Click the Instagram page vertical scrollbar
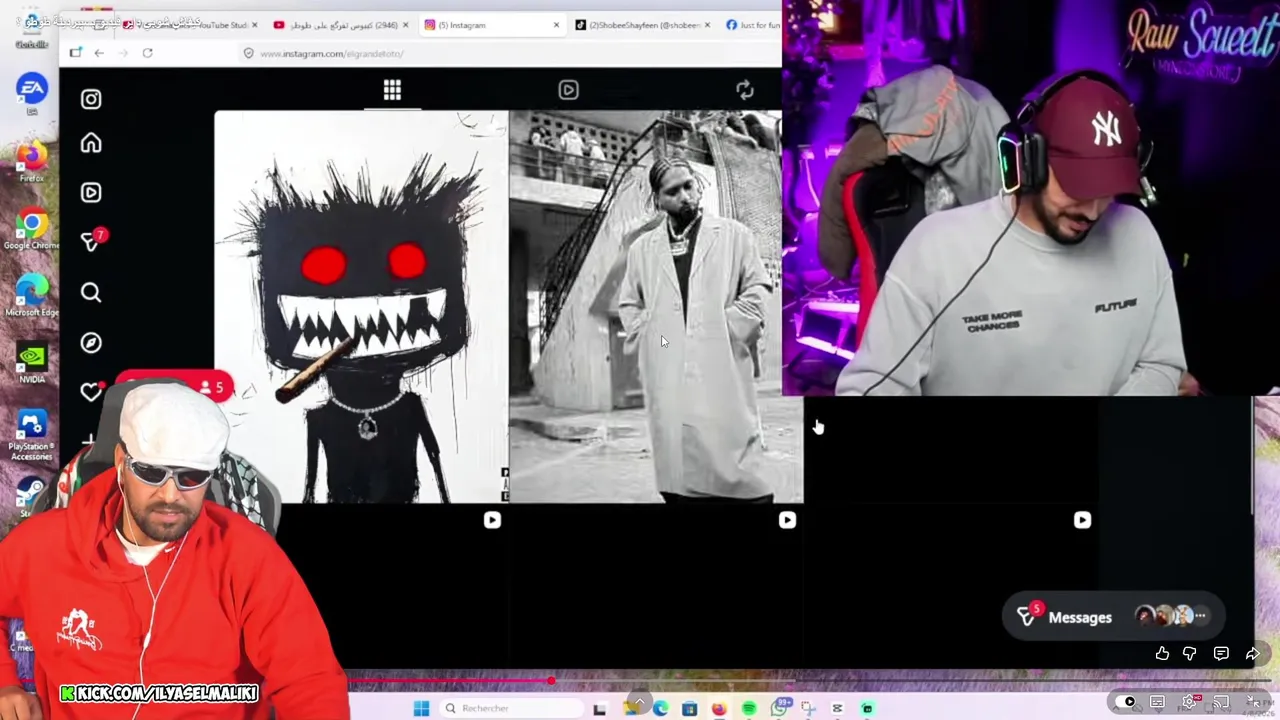Viewport: 1280px width, 720px height. coord(1254,456)
